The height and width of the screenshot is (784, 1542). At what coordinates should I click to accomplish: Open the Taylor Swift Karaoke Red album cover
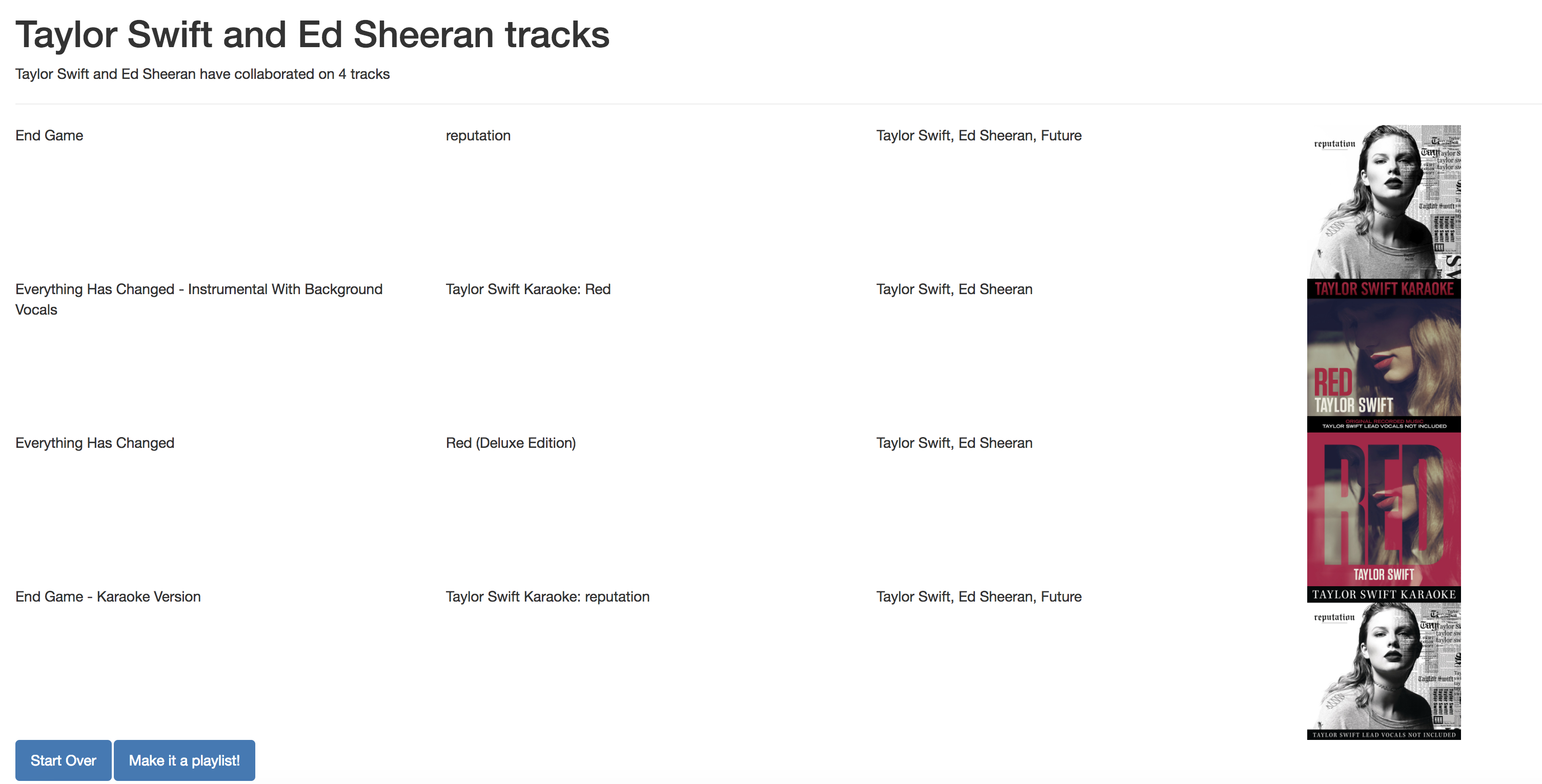[1384, 356]
